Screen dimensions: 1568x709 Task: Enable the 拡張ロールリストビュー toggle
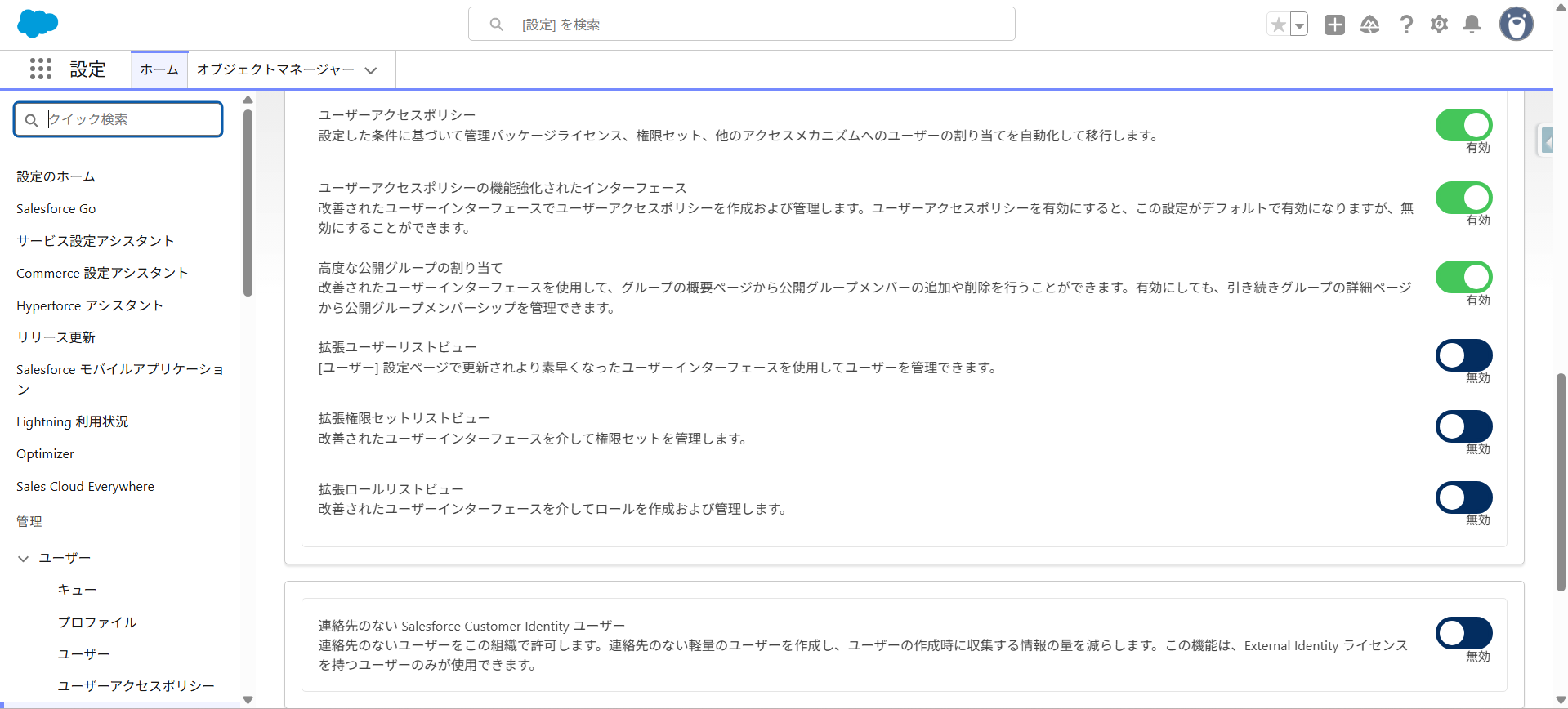click(1463, 497)
